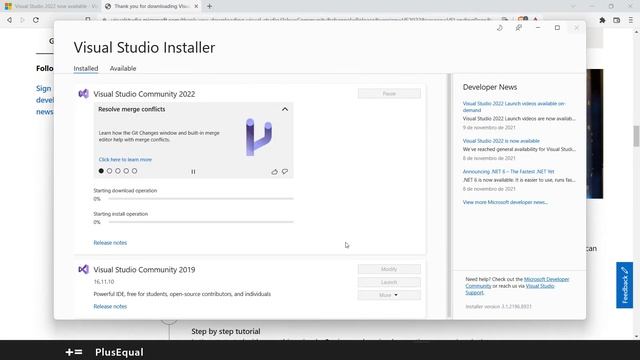Minimize the Visual Studio Installer window
The width and height of the screenshot is (640, 360).
(538, 28)
